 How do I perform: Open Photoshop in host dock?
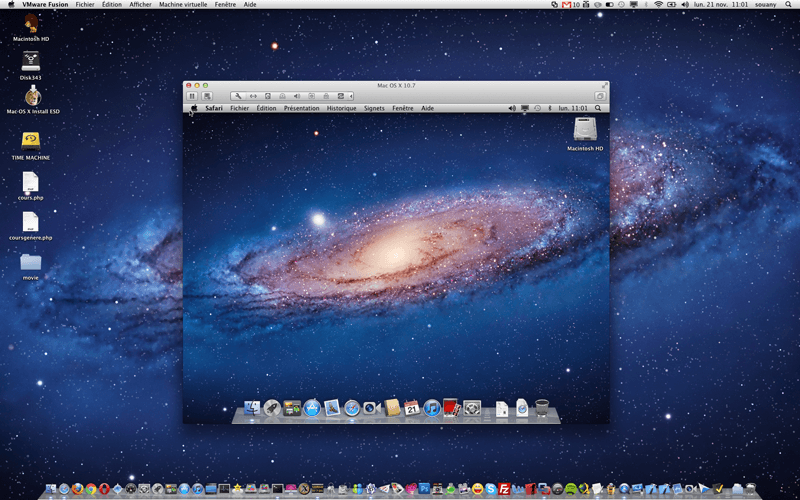click(x=424, y=488)
